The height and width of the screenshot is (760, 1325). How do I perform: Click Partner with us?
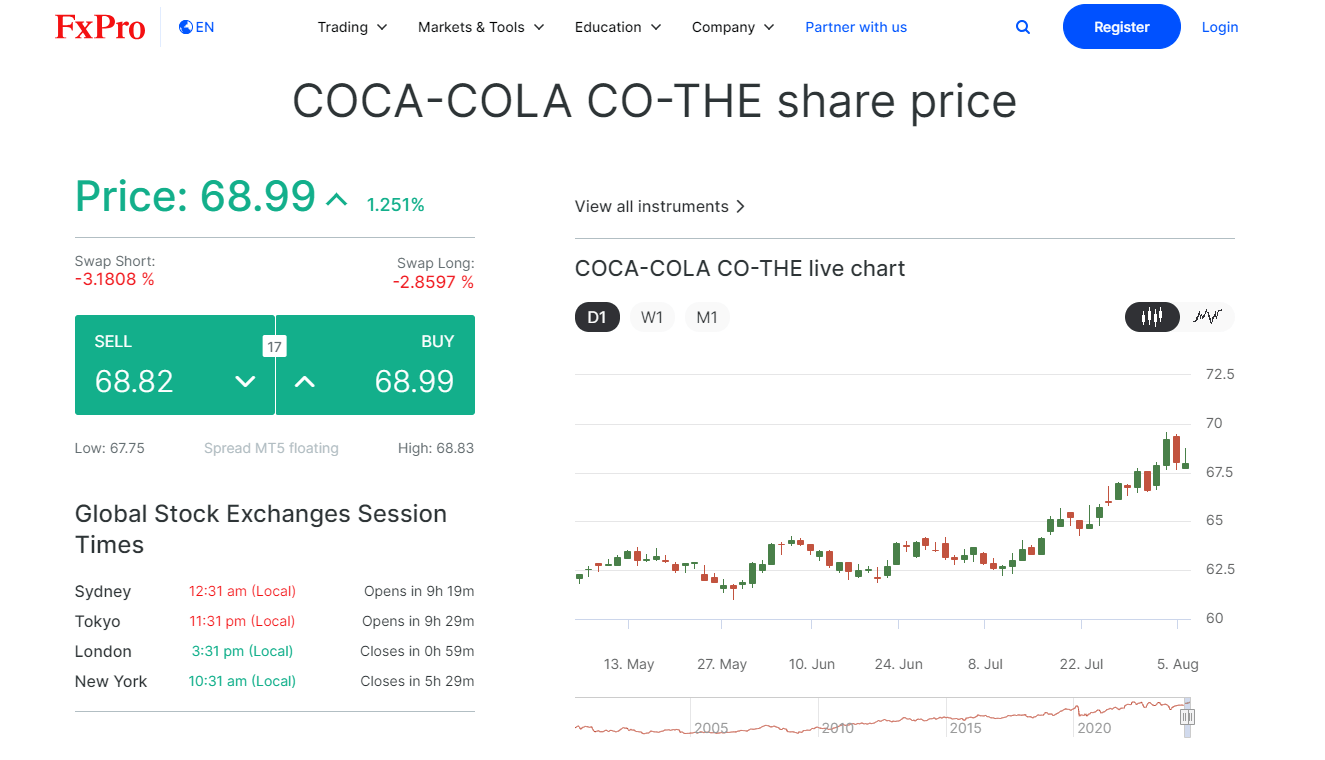click(856, 27)
